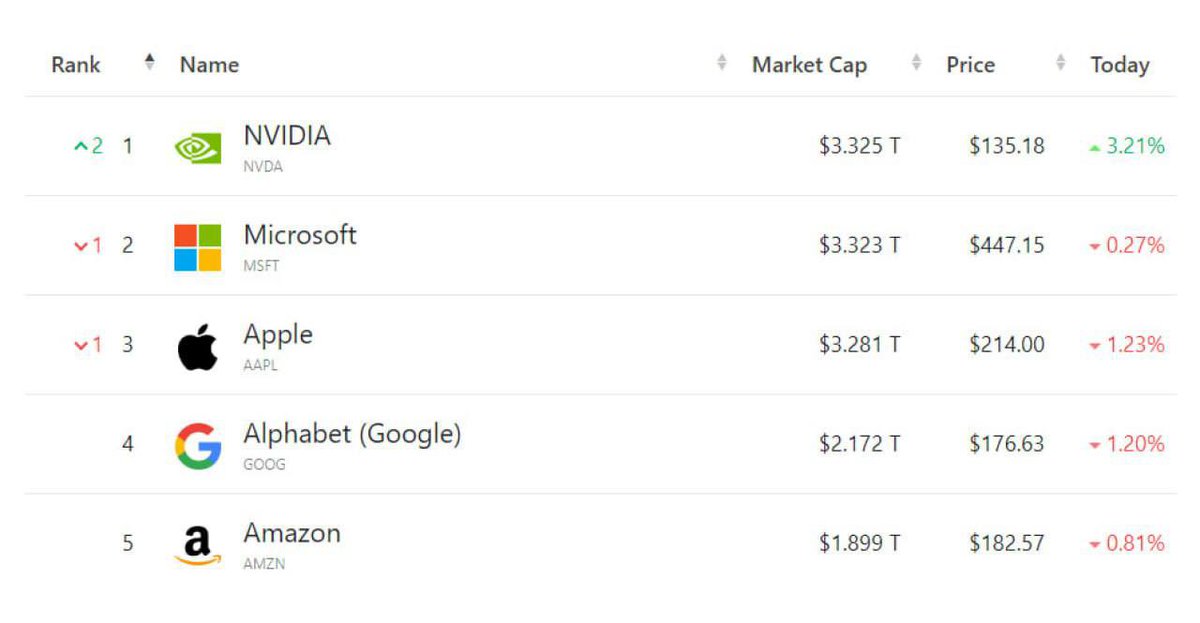1200x623 pixels.
Task: Click the Market Cap header label
Action: [x=809, y=65]
